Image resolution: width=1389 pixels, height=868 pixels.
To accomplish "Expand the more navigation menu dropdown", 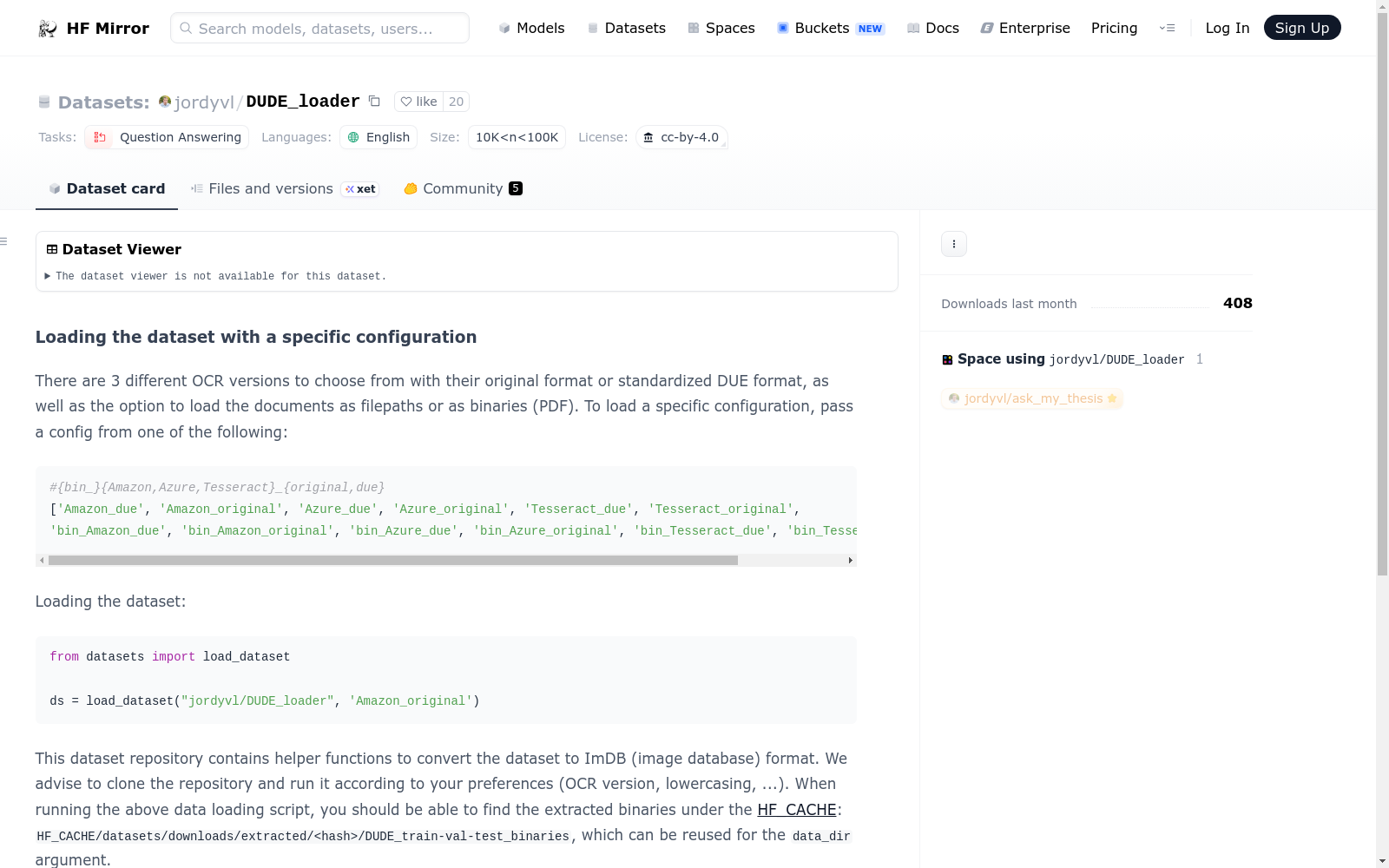I will (x=1168, y=28).
